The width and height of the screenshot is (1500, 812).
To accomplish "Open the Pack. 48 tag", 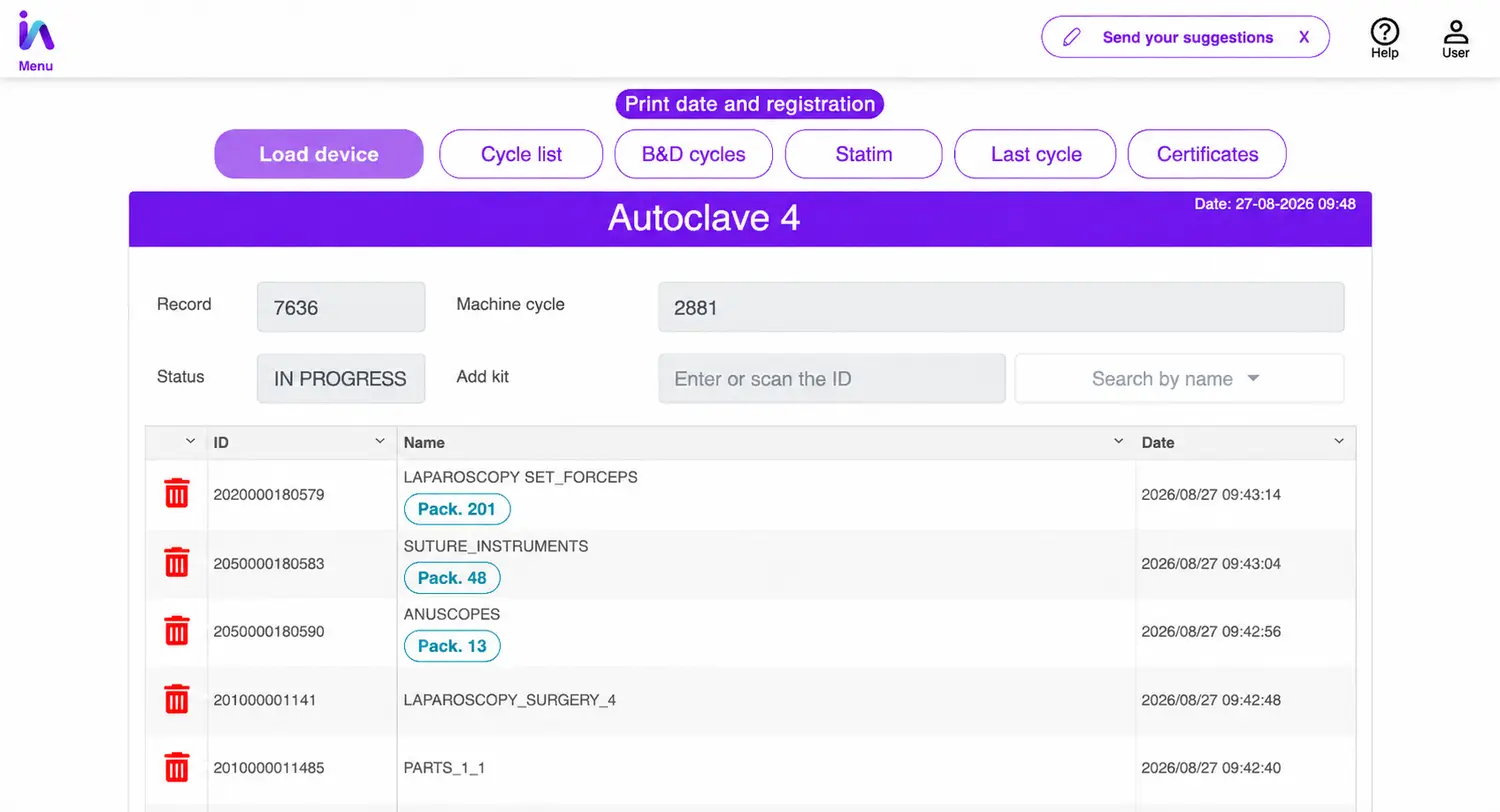I will 452,577.
